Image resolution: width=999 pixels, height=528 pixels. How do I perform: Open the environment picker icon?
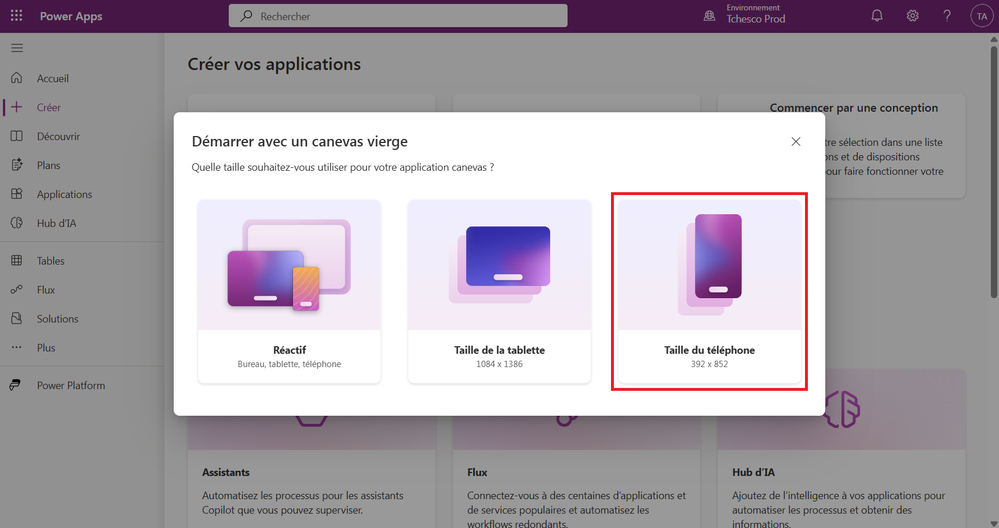coord(709,16)
